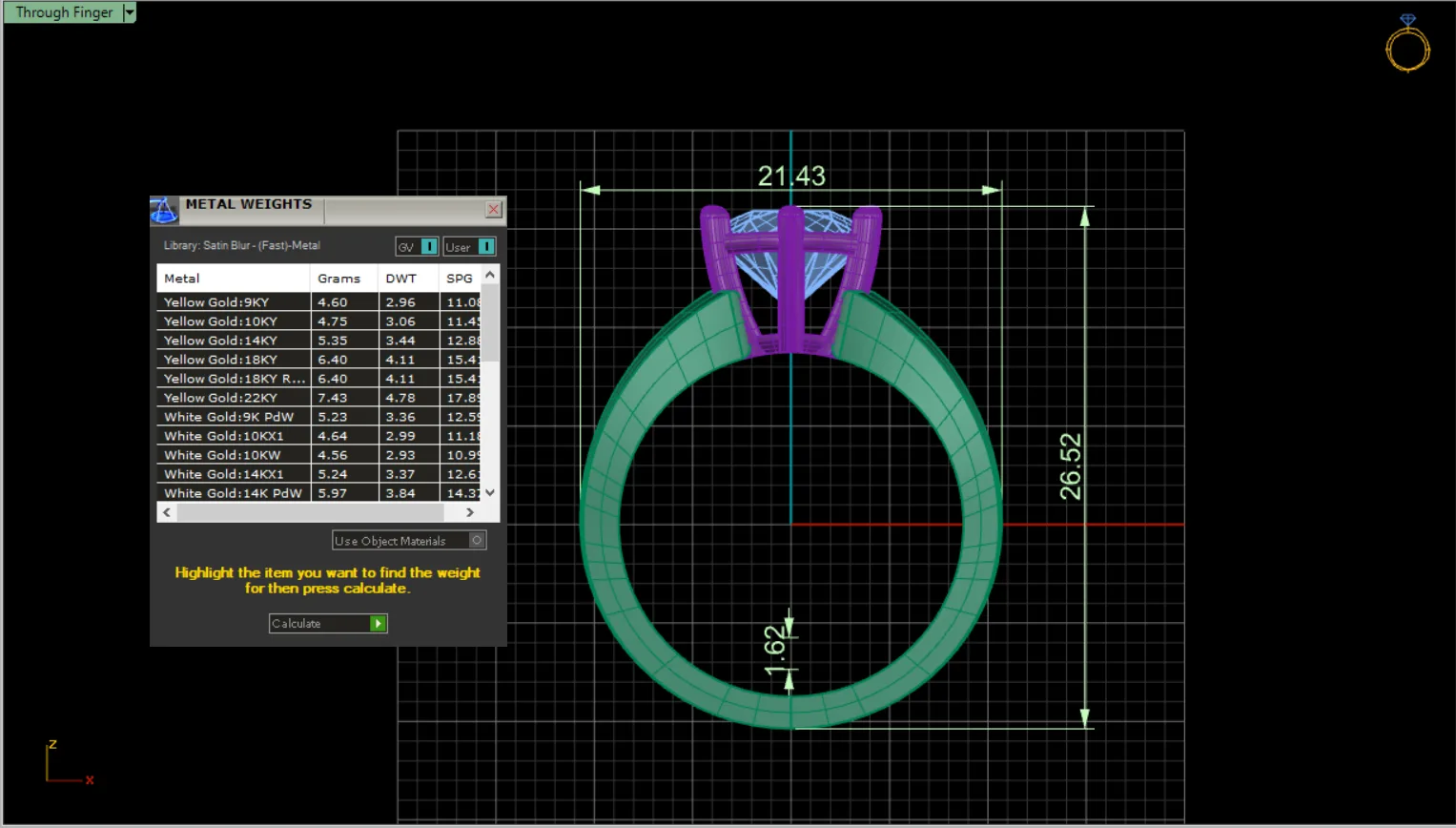Image resolution: width=1456 pixels, height=828 pixels.
Task: Select the Yellow Gold:18KY row
Action: pyautogui.click(x=318, y=360)
